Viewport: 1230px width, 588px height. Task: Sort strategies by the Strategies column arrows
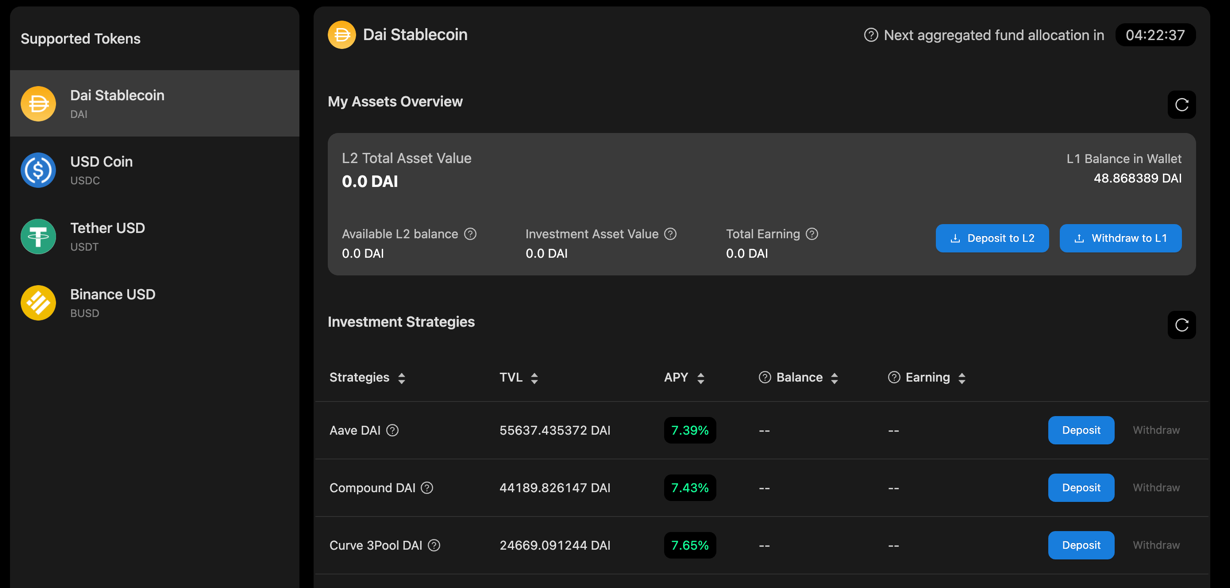402,378
